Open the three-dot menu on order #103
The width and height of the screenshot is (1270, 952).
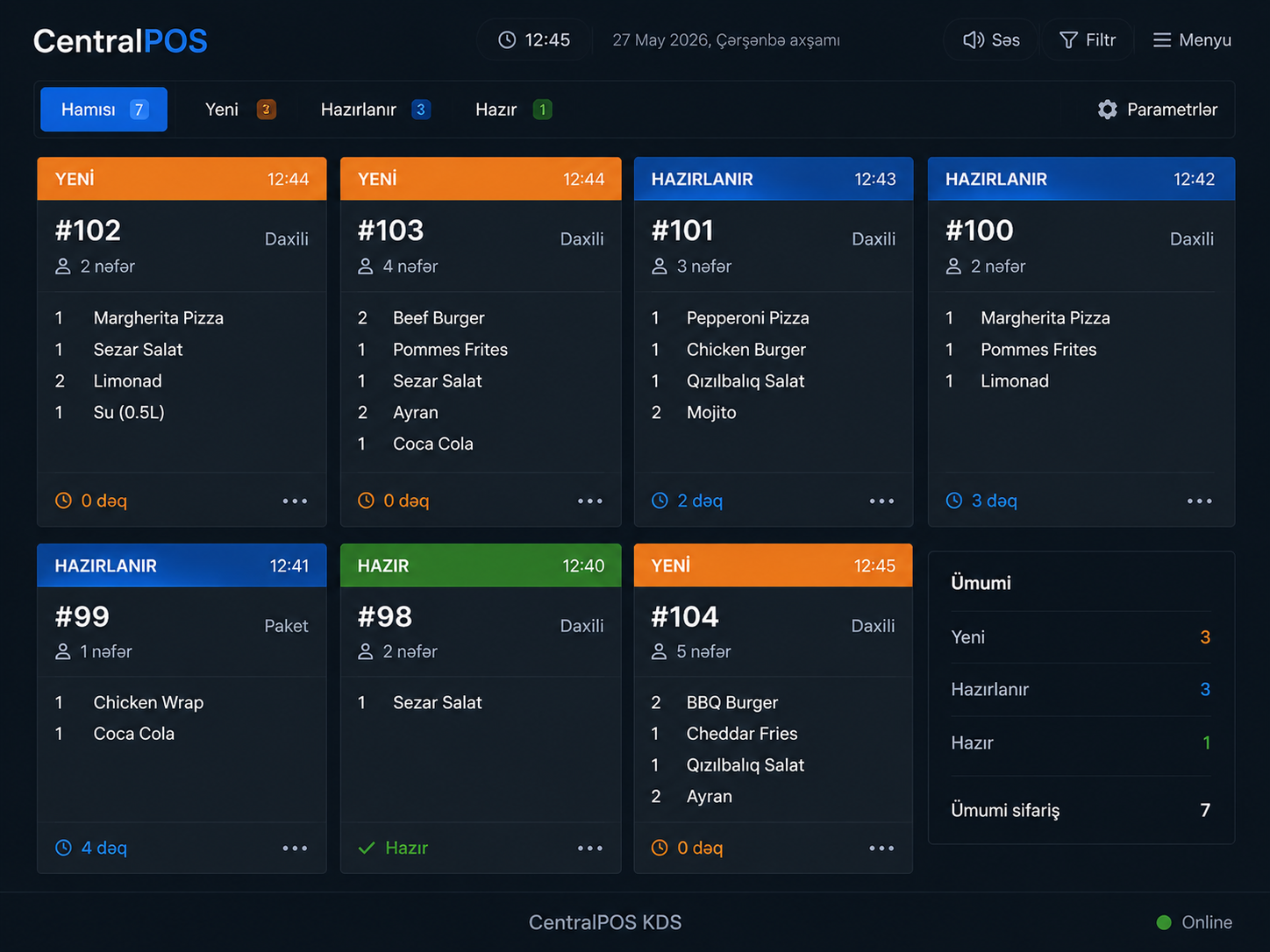coord(590,501)
